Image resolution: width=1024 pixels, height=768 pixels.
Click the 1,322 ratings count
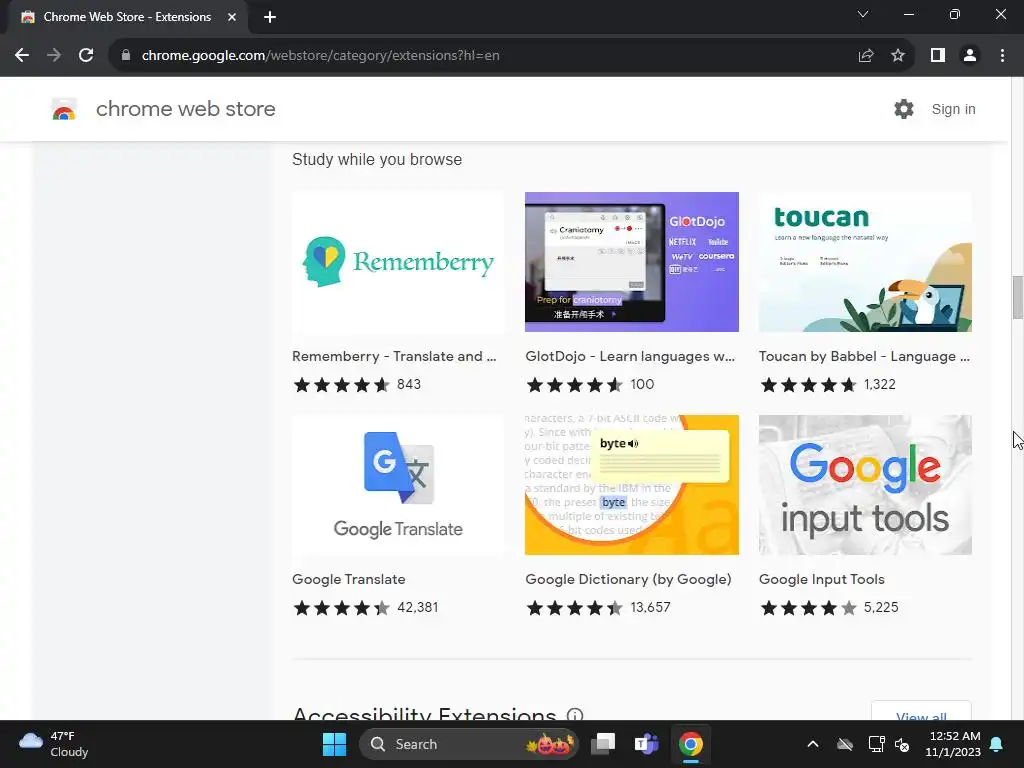point(880,385)
